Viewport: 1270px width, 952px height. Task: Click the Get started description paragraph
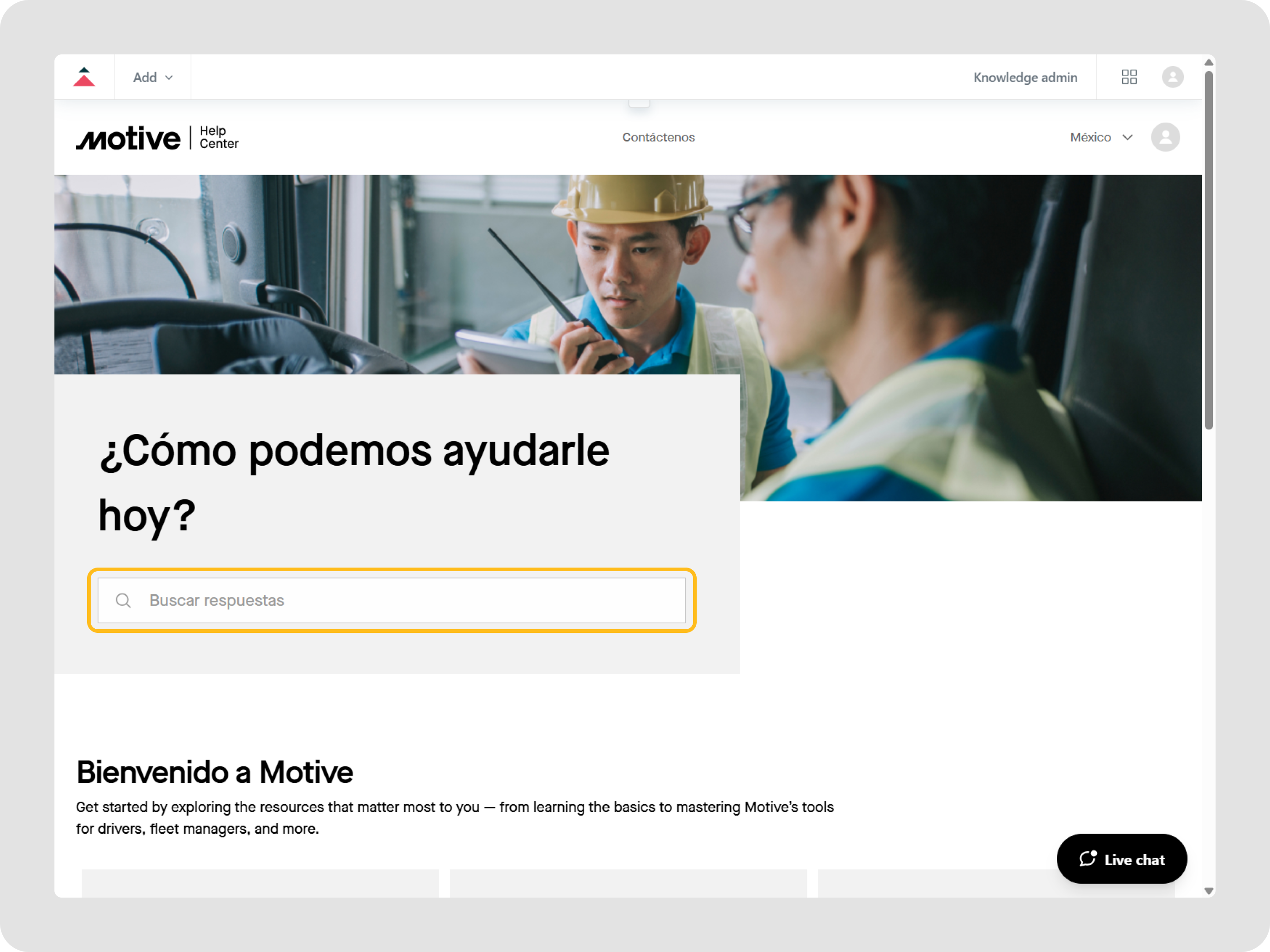click(454, 817)
